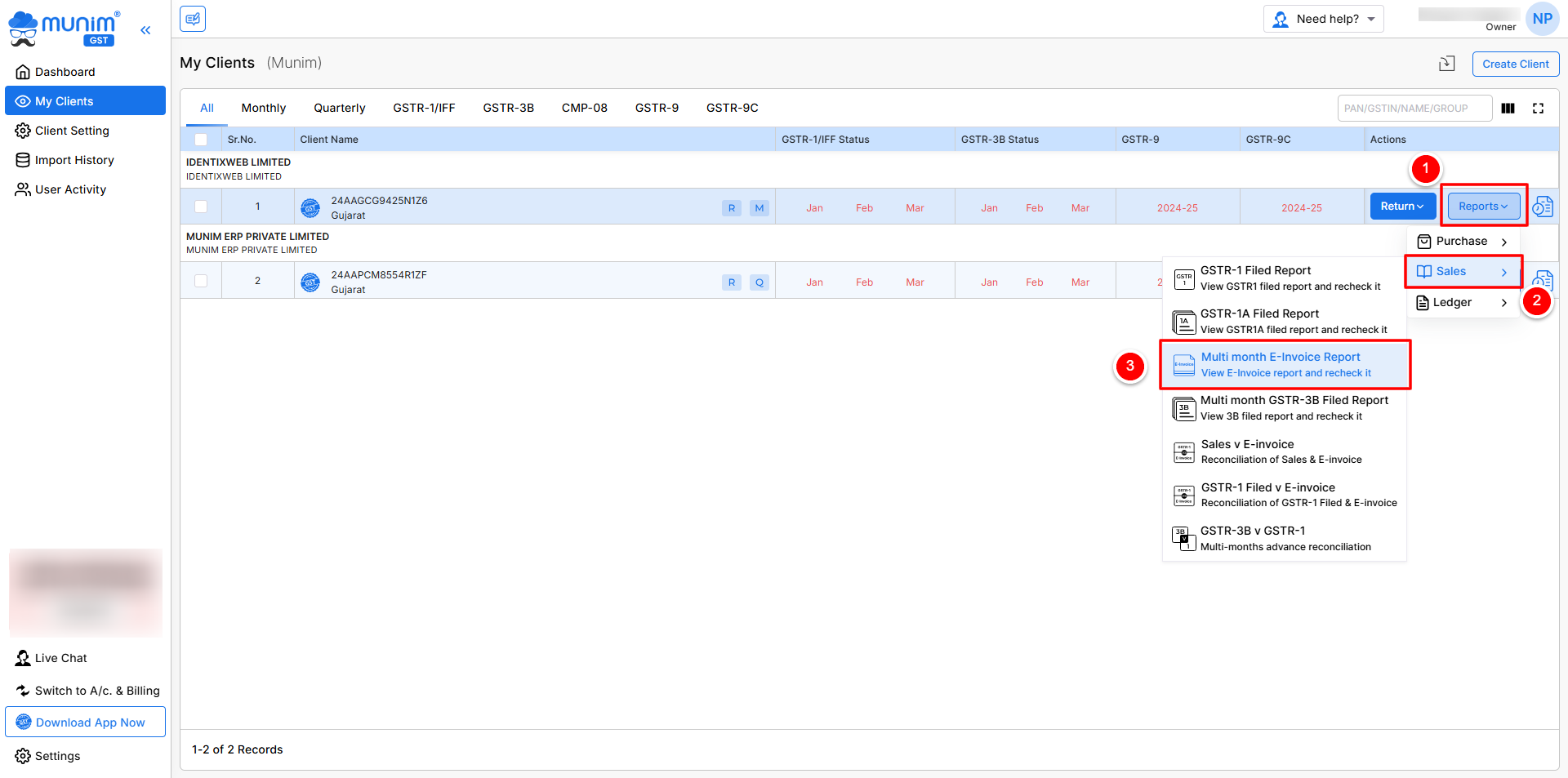Click the Create Client button
This screenshot has height=778, width=1568.
tap(1515, 64)
